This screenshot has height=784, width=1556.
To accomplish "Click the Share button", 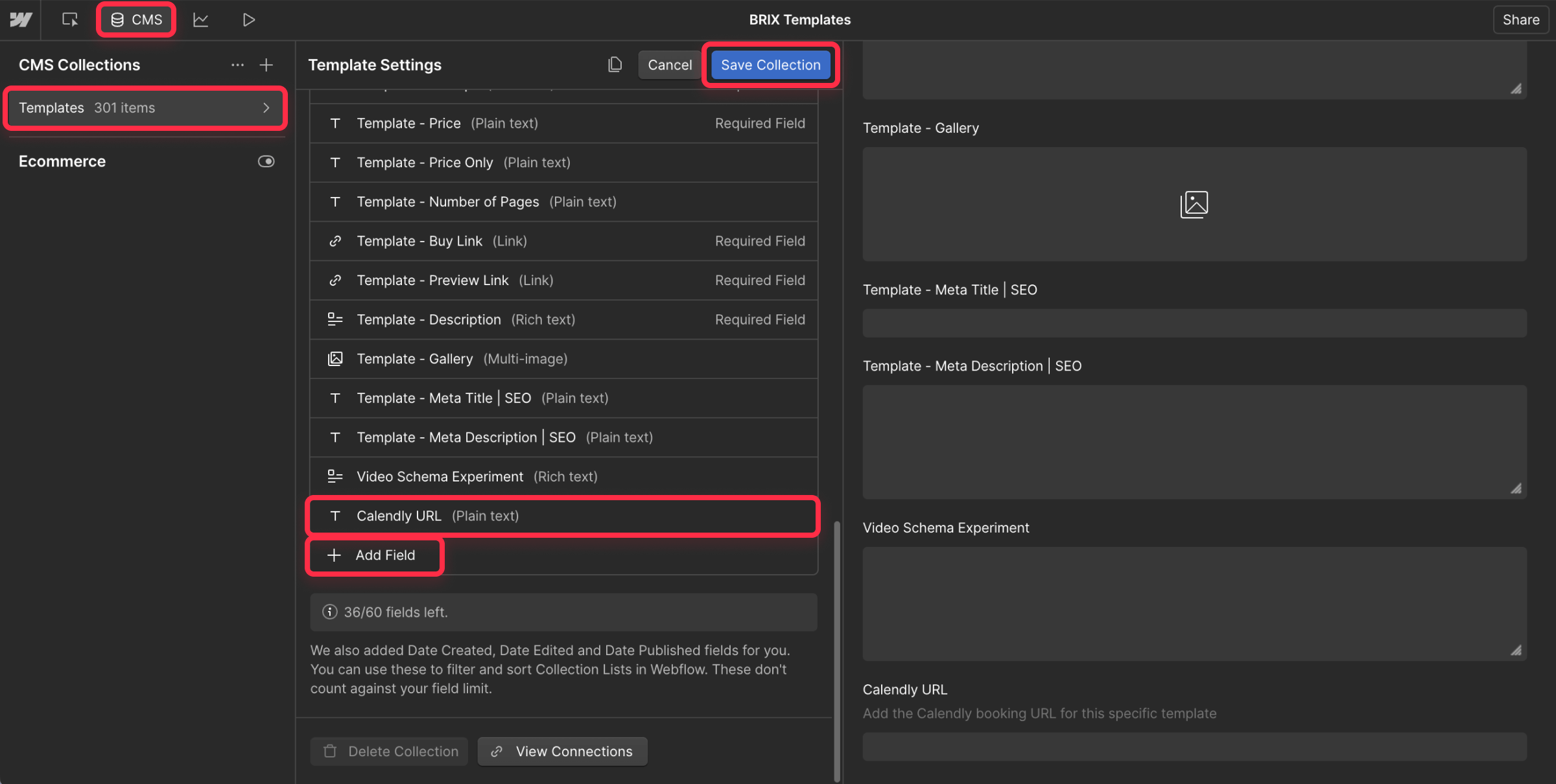I will [1520, 19].
